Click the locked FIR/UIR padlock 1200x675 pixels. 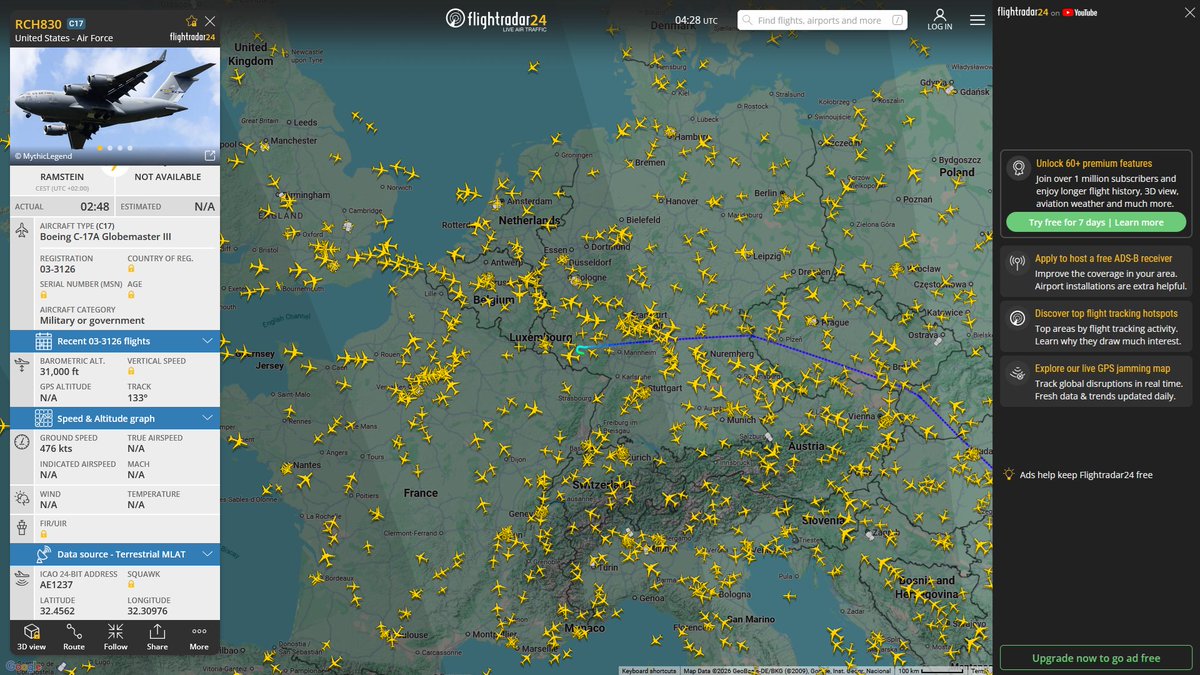(44, 534)
